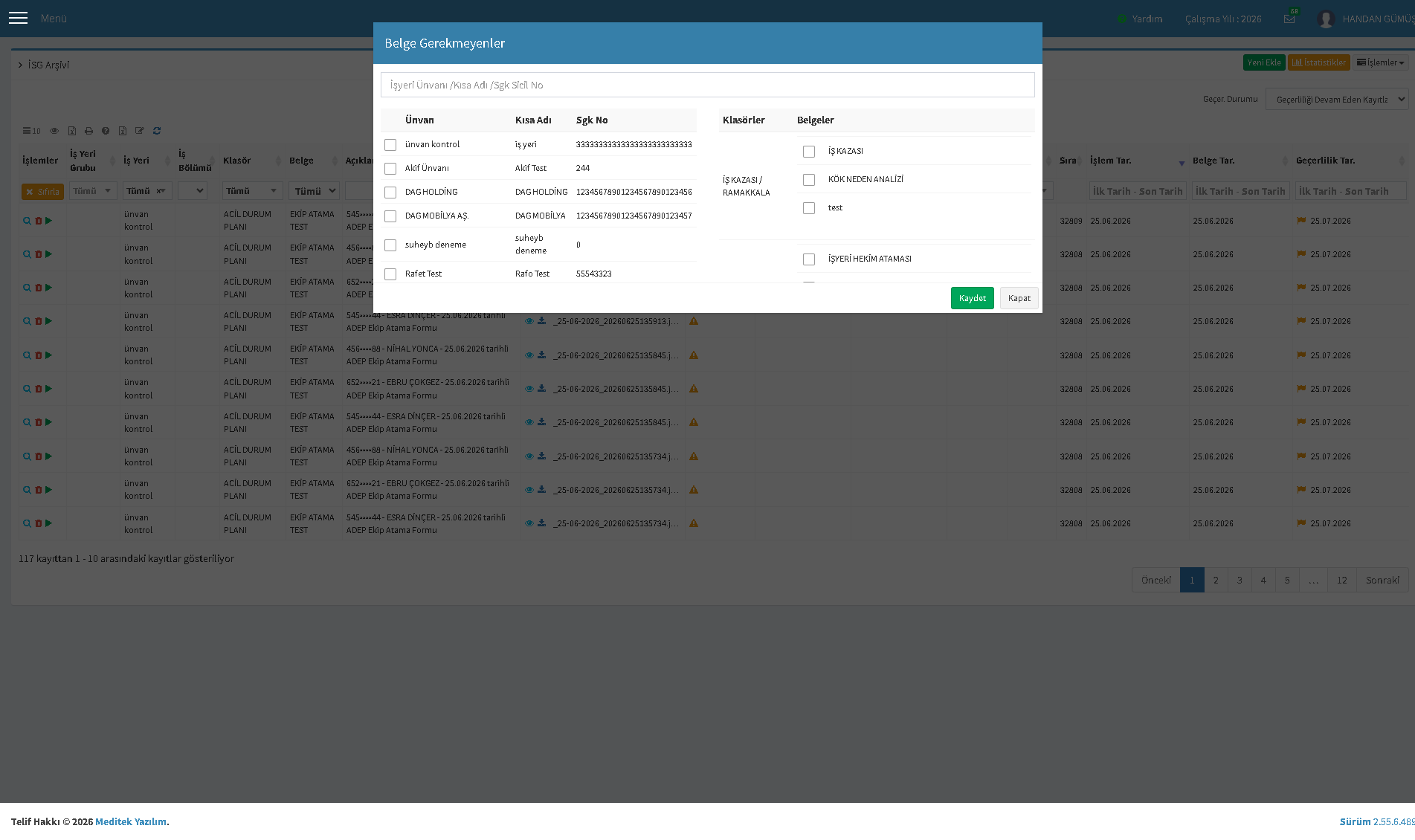
Task: Expand the İşlemler dropdown button
Action: (x=1380, y=62)
